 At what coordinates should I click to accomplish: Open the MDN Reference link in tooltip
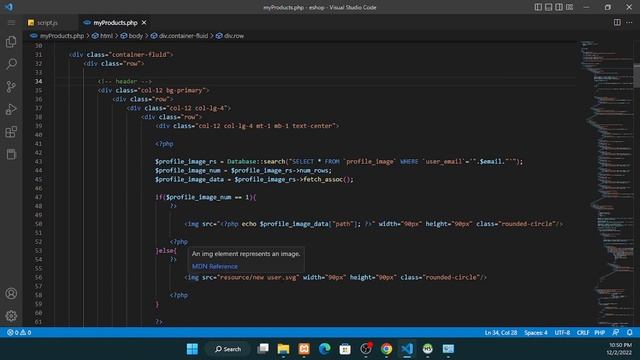[x=215, y=266]
